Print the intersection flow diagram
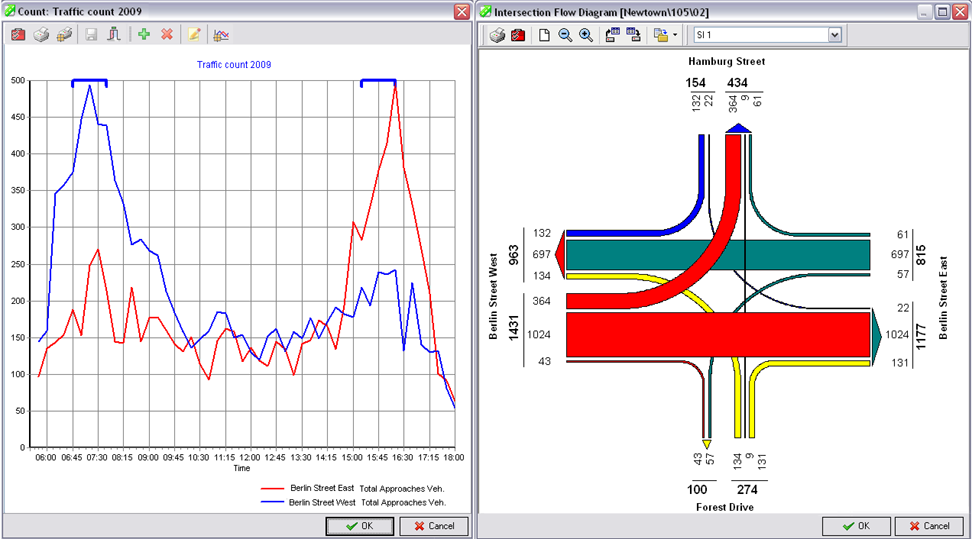 (497, 35)
